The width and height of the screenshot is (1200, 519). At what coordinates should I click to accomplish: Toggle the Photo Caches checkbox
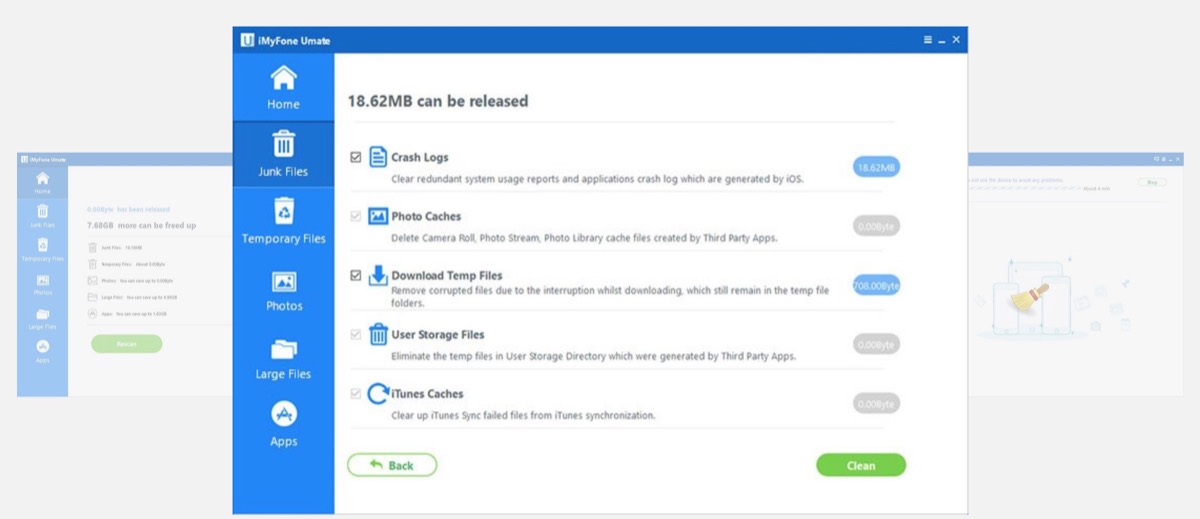356,217
